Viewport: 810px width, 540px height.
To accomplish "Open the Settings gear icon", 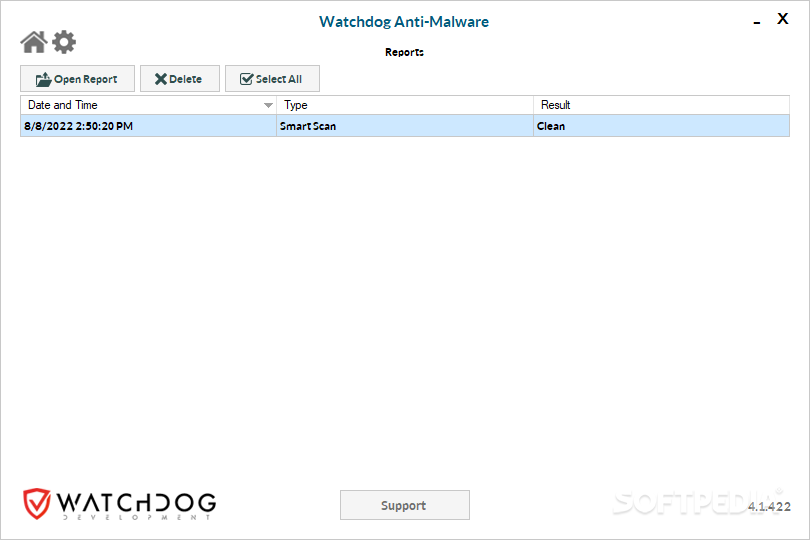I will 64,42.
